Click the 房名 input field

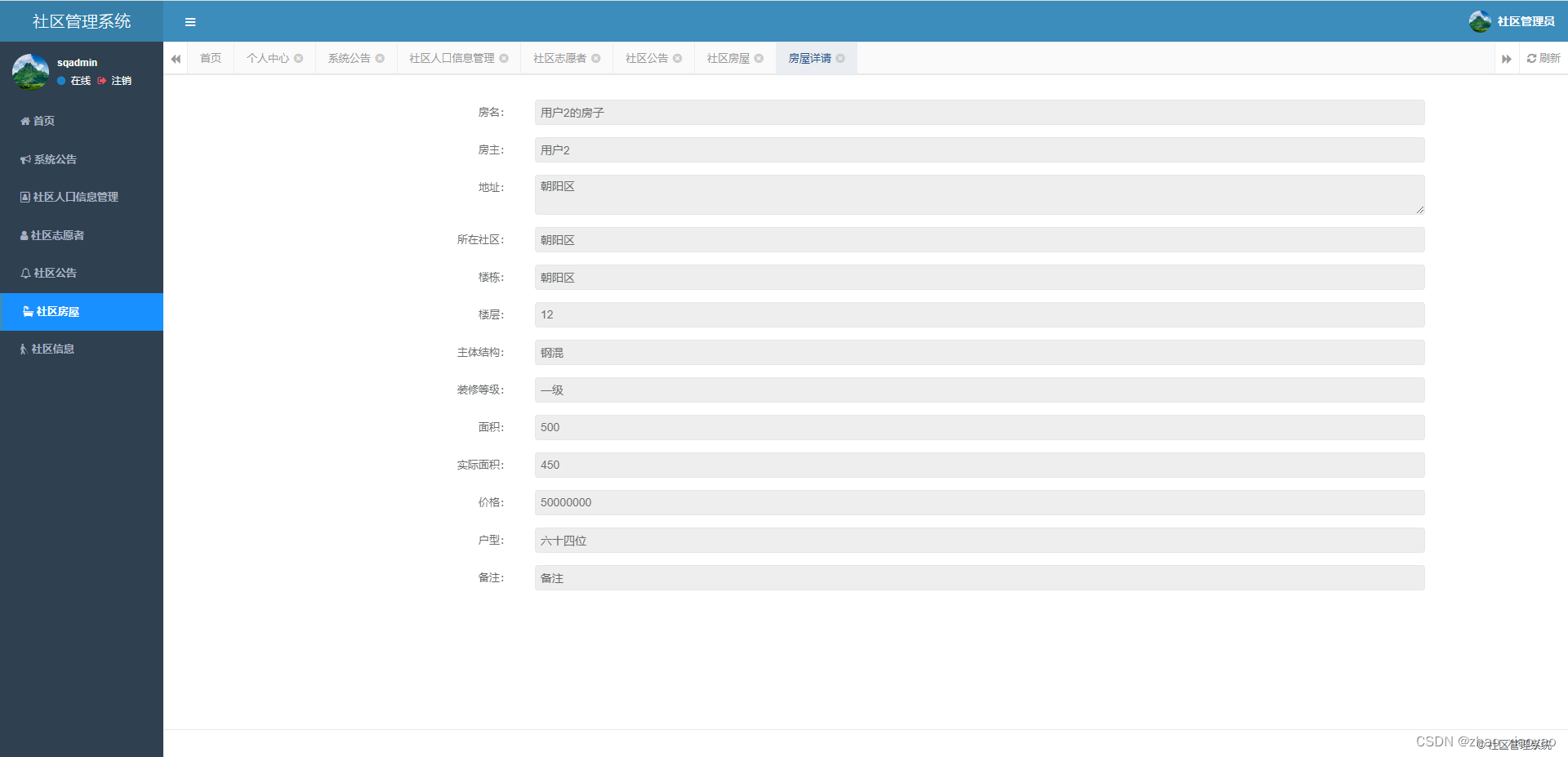pos(979,113)
